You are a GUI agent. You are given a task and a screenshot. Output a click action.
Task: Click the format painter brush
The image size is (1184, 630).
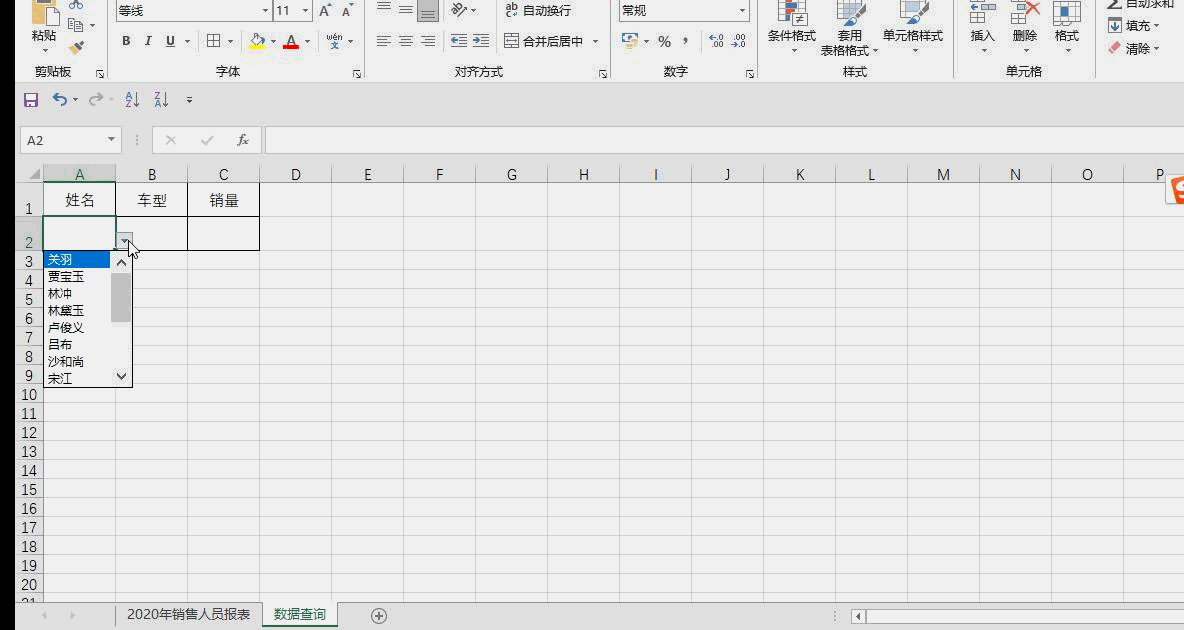click(76, 48)
